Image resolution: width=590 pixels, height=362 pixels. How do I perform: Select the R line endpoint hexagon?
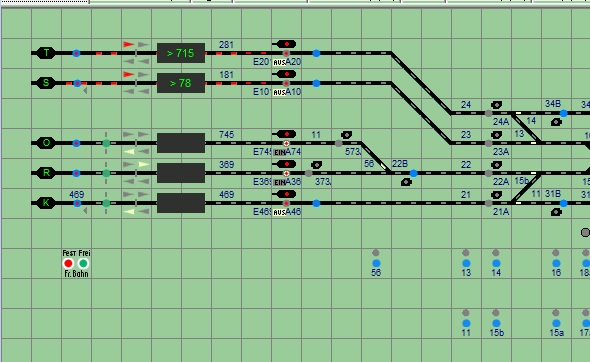coord(46,173)
